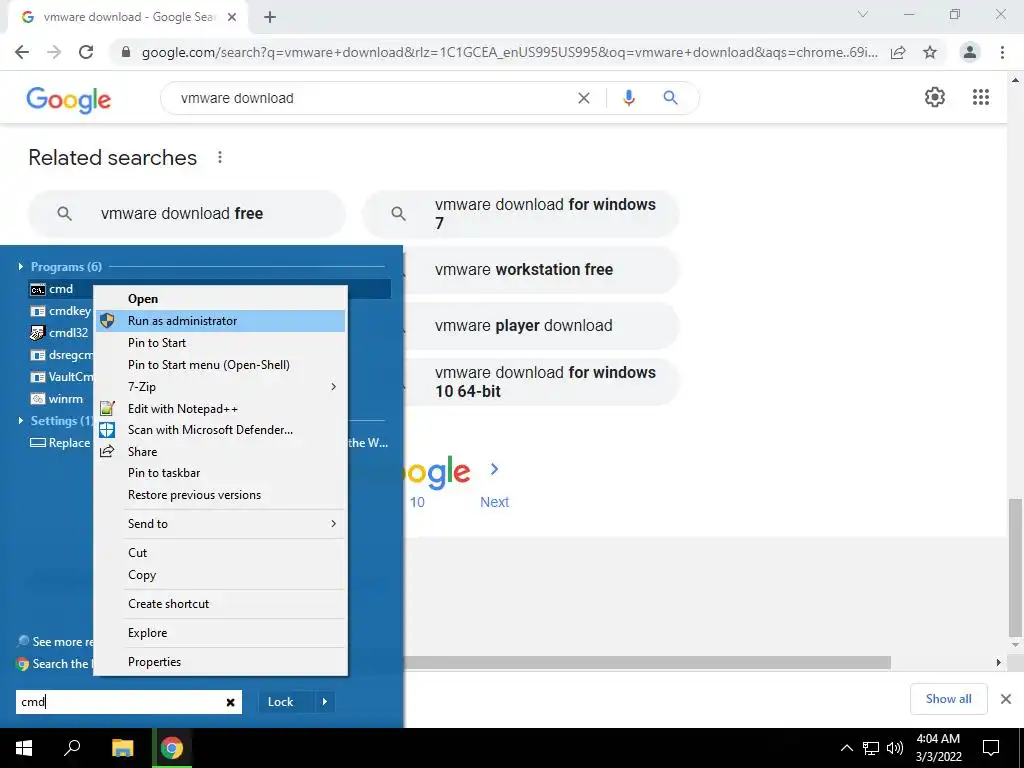The height and width of the screenshot is (768, 1024).
Task: Collapse Settings group in start menu
Action: tap(20, 421)
